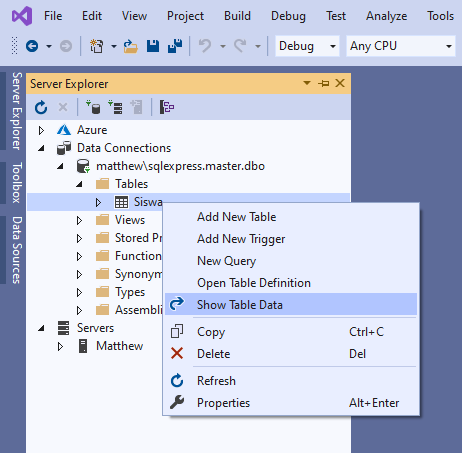Open the Edit menu
The width and height of the screenshot is (462, 453).
coord(92,16)
